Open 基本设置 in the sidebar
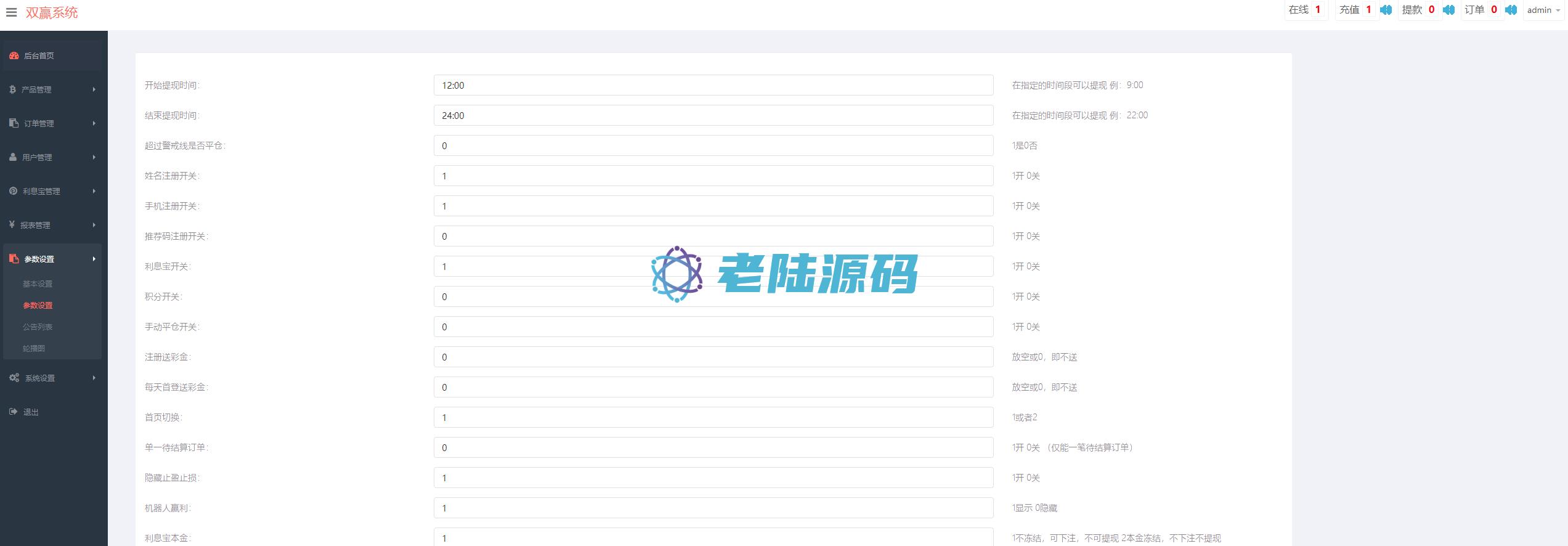1568x546 pixels. pos(38,284)
